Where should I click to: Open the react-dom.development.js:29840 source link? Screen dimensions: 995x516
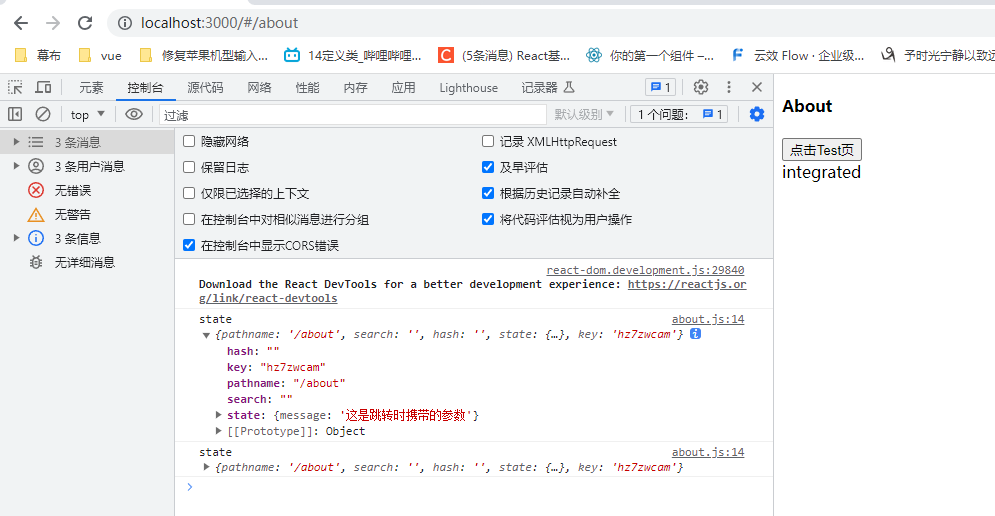coord(645,270)
